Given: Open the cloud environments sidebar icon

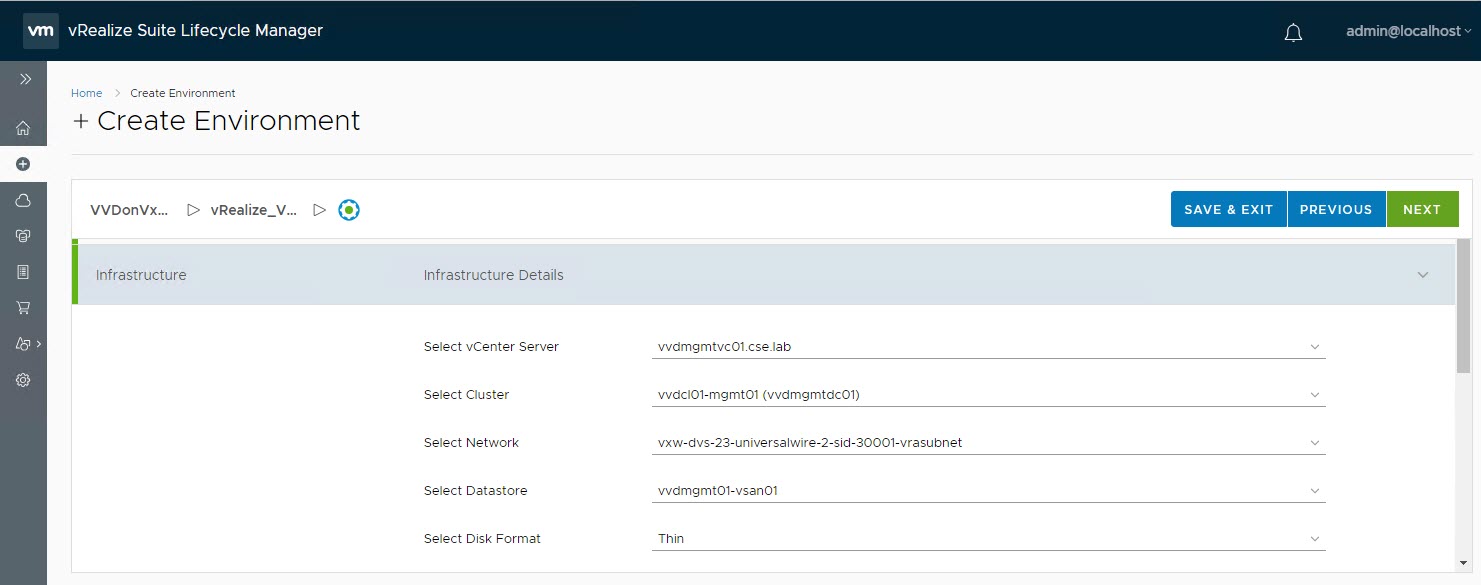Looking at the screenshot, I should click(23, 200).
